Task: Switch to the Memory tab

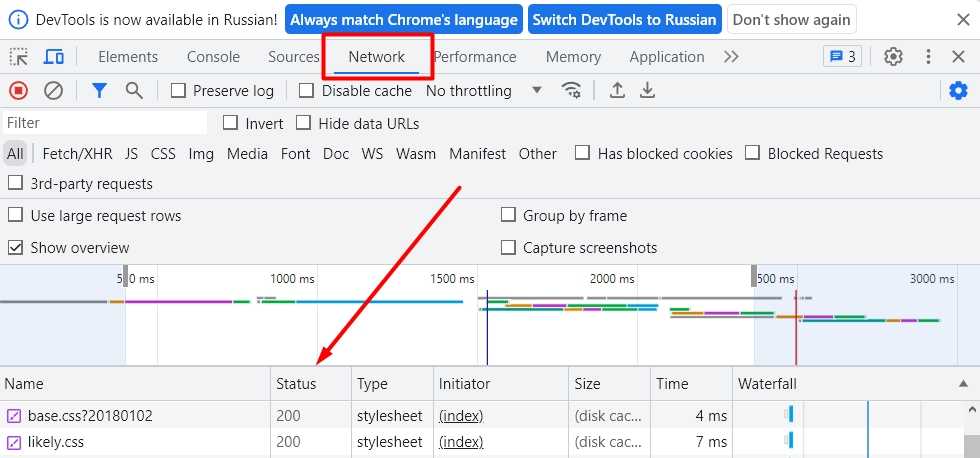Action: (x=573, y=57)
